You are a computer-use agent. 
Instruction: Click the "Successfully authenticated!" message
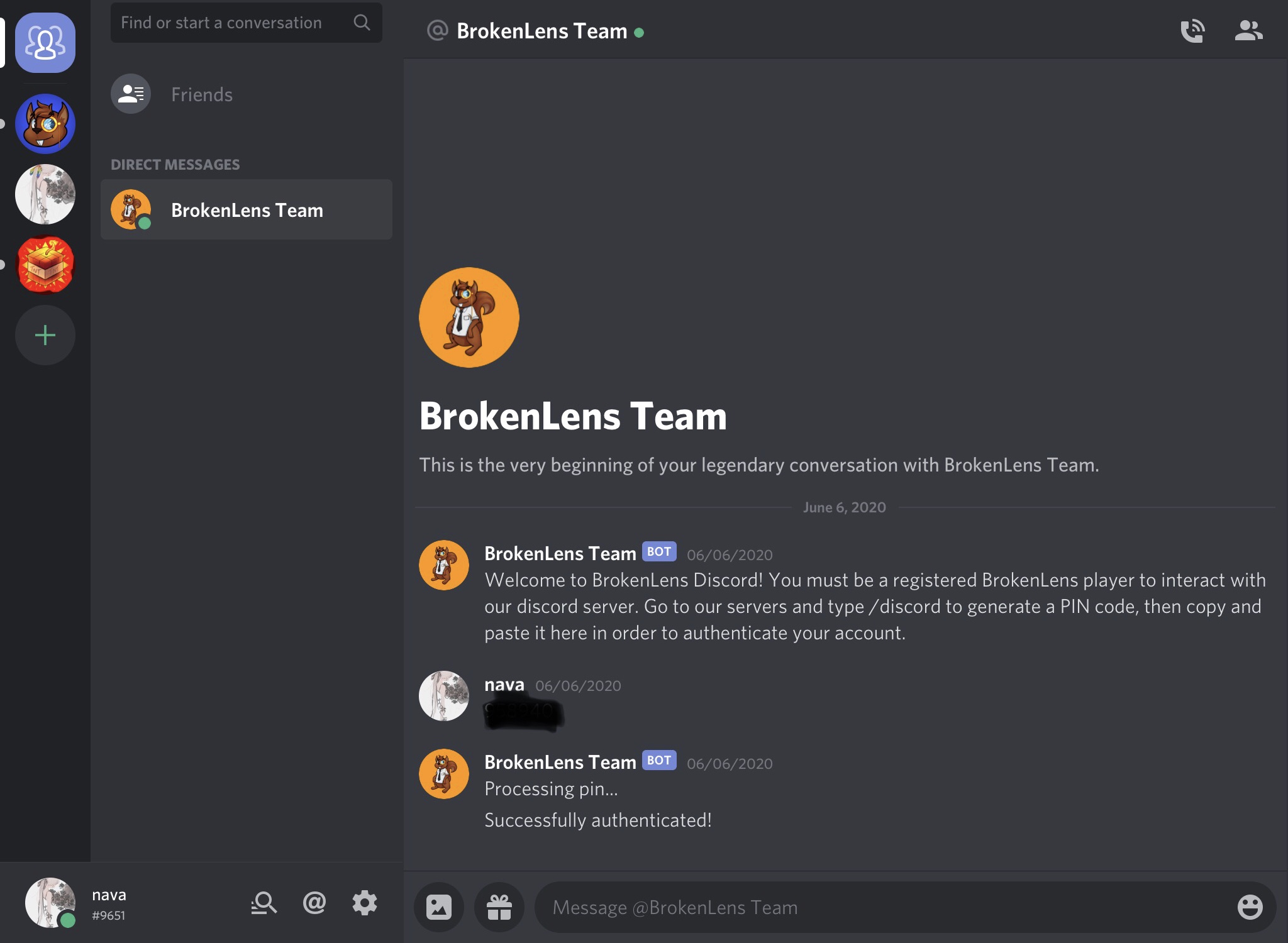(598, 820)
